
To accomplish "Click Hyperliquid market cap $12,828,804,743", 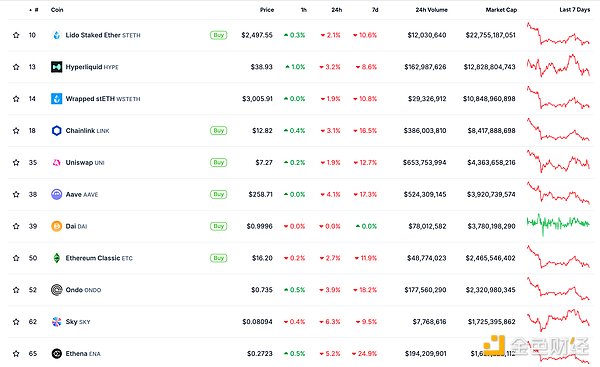I will [x=489, y=67].
